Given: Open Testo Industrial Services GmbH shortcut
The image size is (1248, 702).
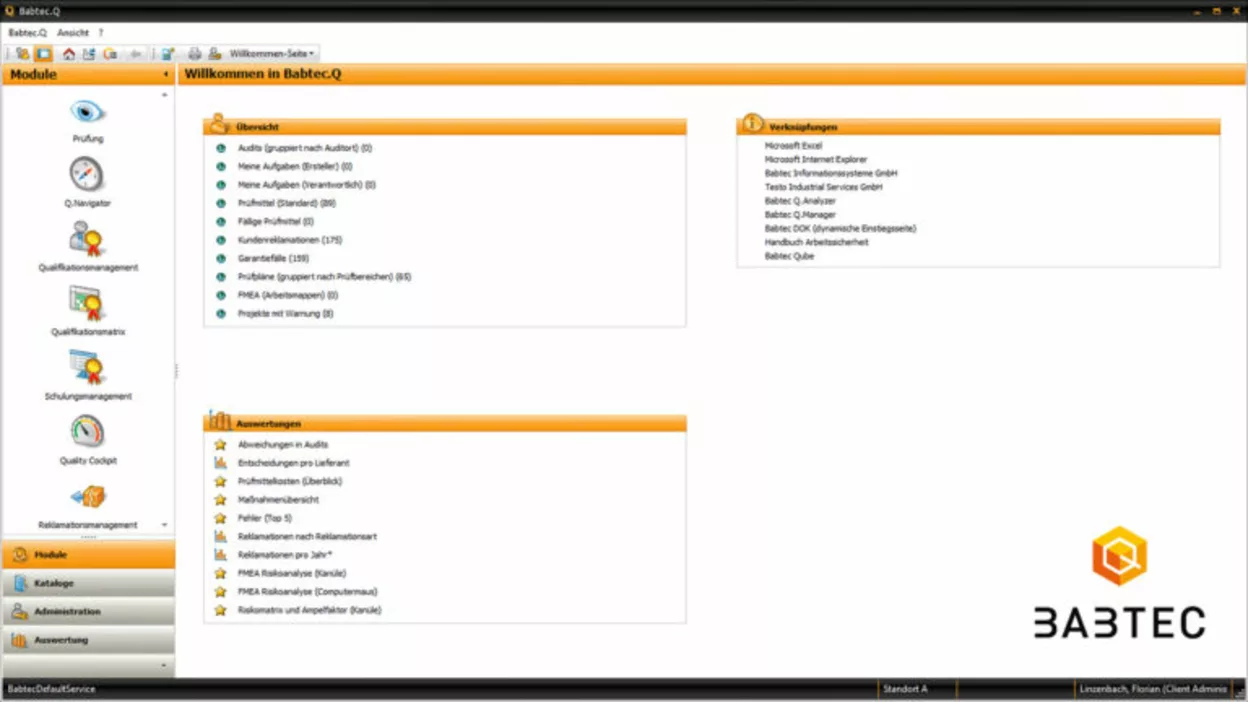Looking at the screenshot, I should pos(824,187).
